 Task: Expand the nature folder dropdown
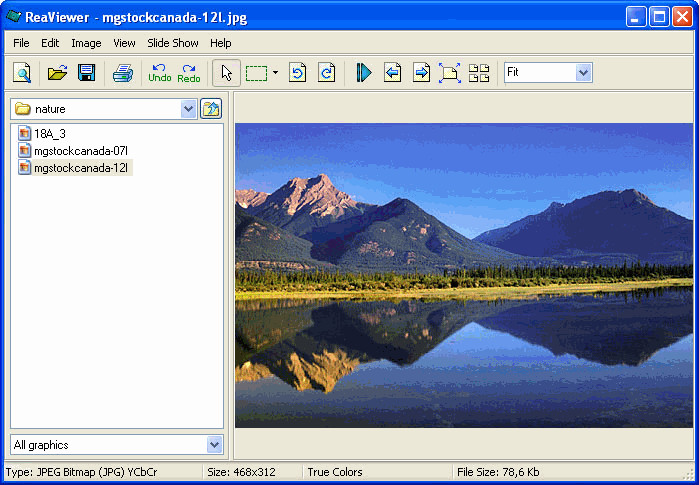point(189,109)
